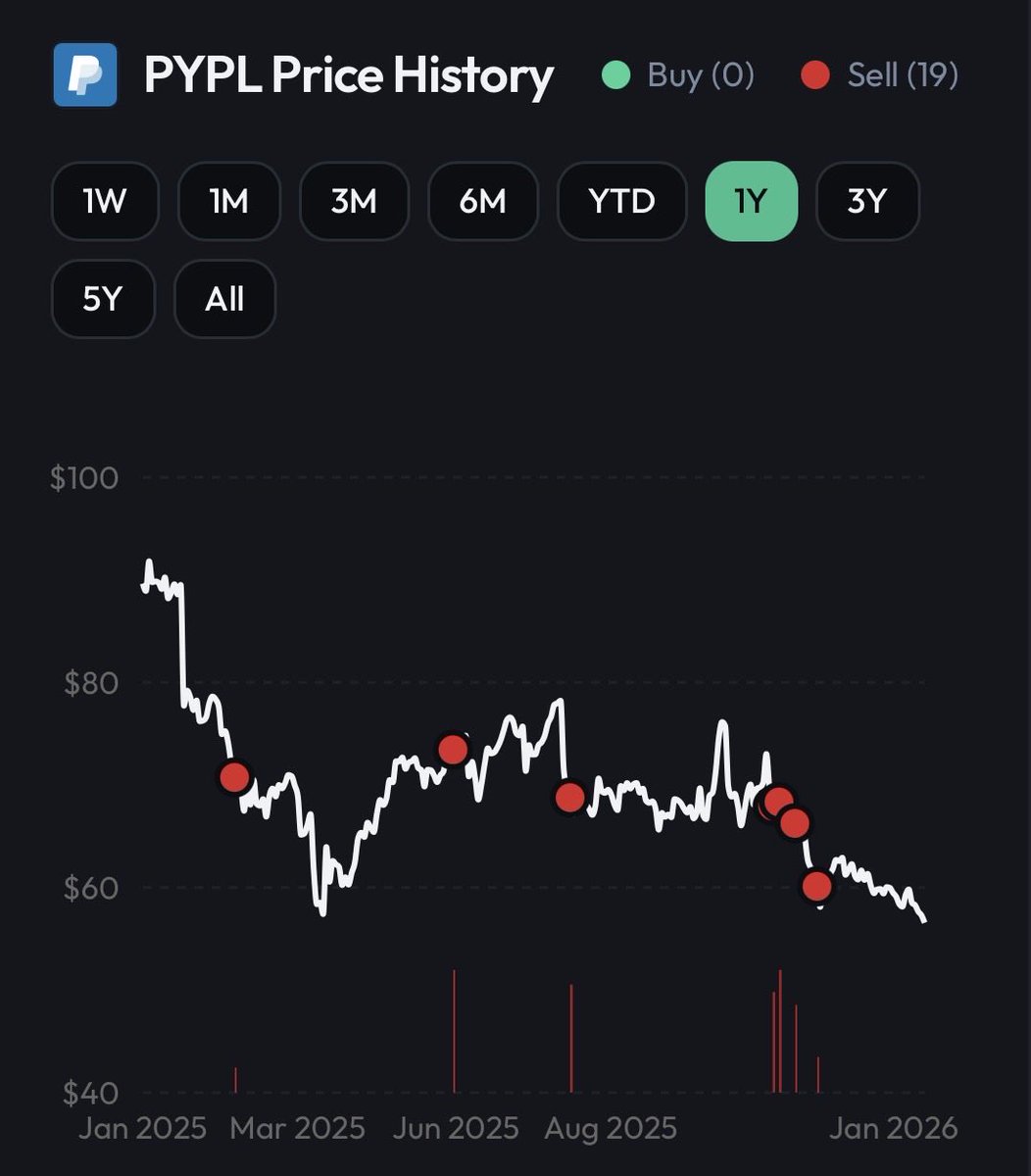Image resolution: width=1031 pixels, height=1176 pixels.
Task: Switch chart to 3M range
Action: (355, 201)
